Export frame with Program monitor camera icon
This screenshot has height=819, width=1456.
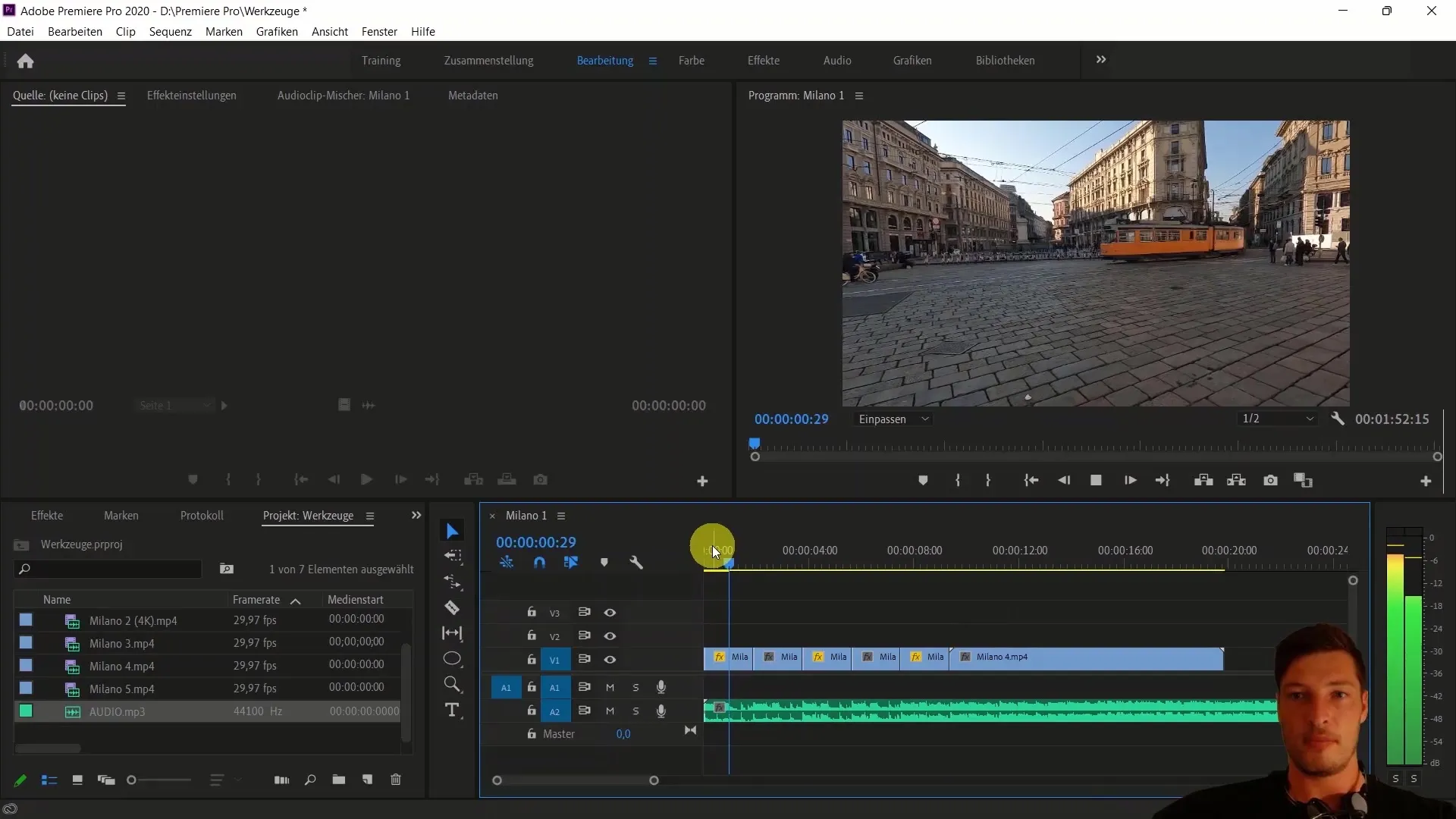[1270, 480]
